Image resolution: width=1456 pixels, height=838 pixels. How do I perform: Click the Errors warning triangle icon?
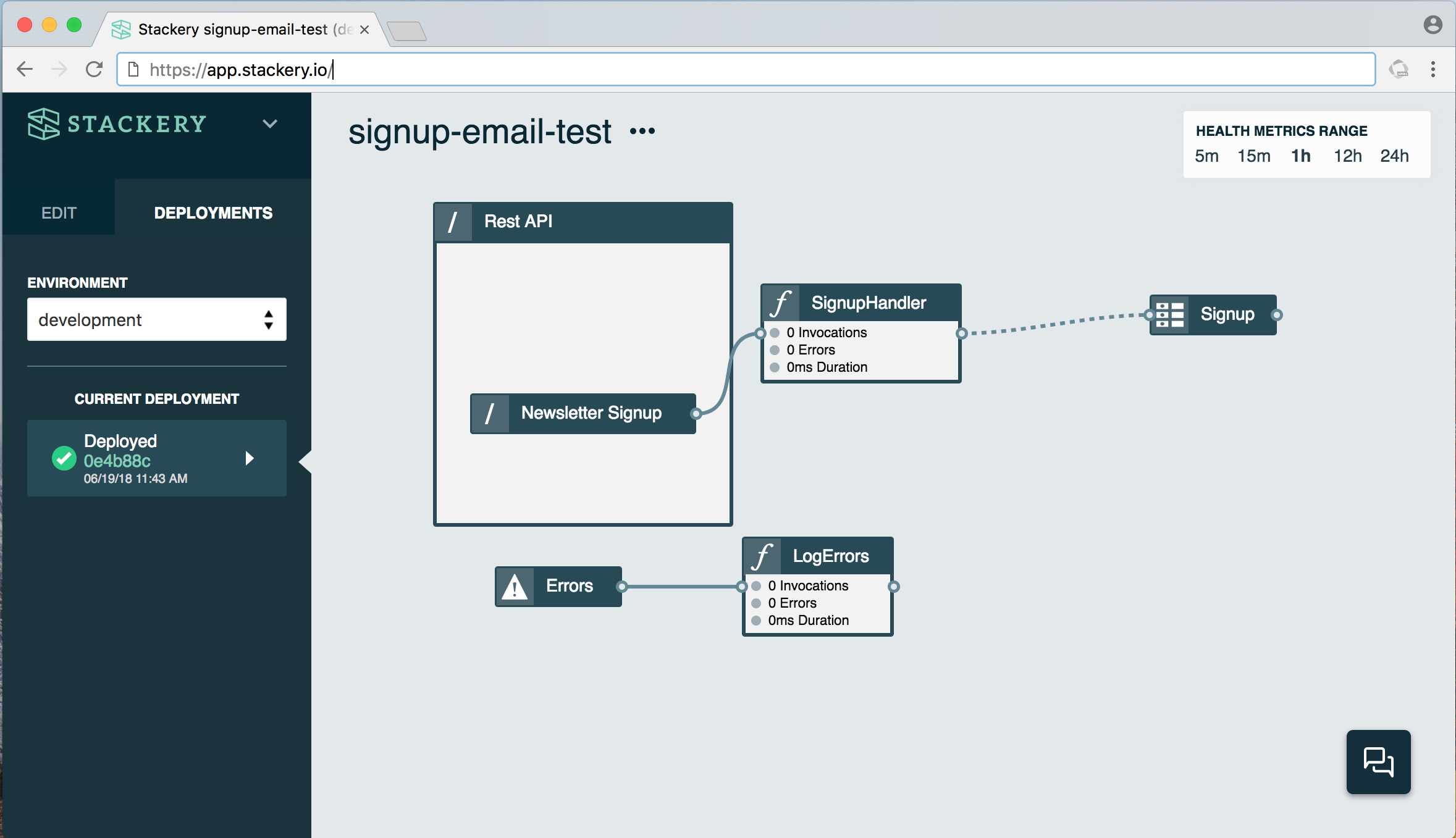(515, 587)
